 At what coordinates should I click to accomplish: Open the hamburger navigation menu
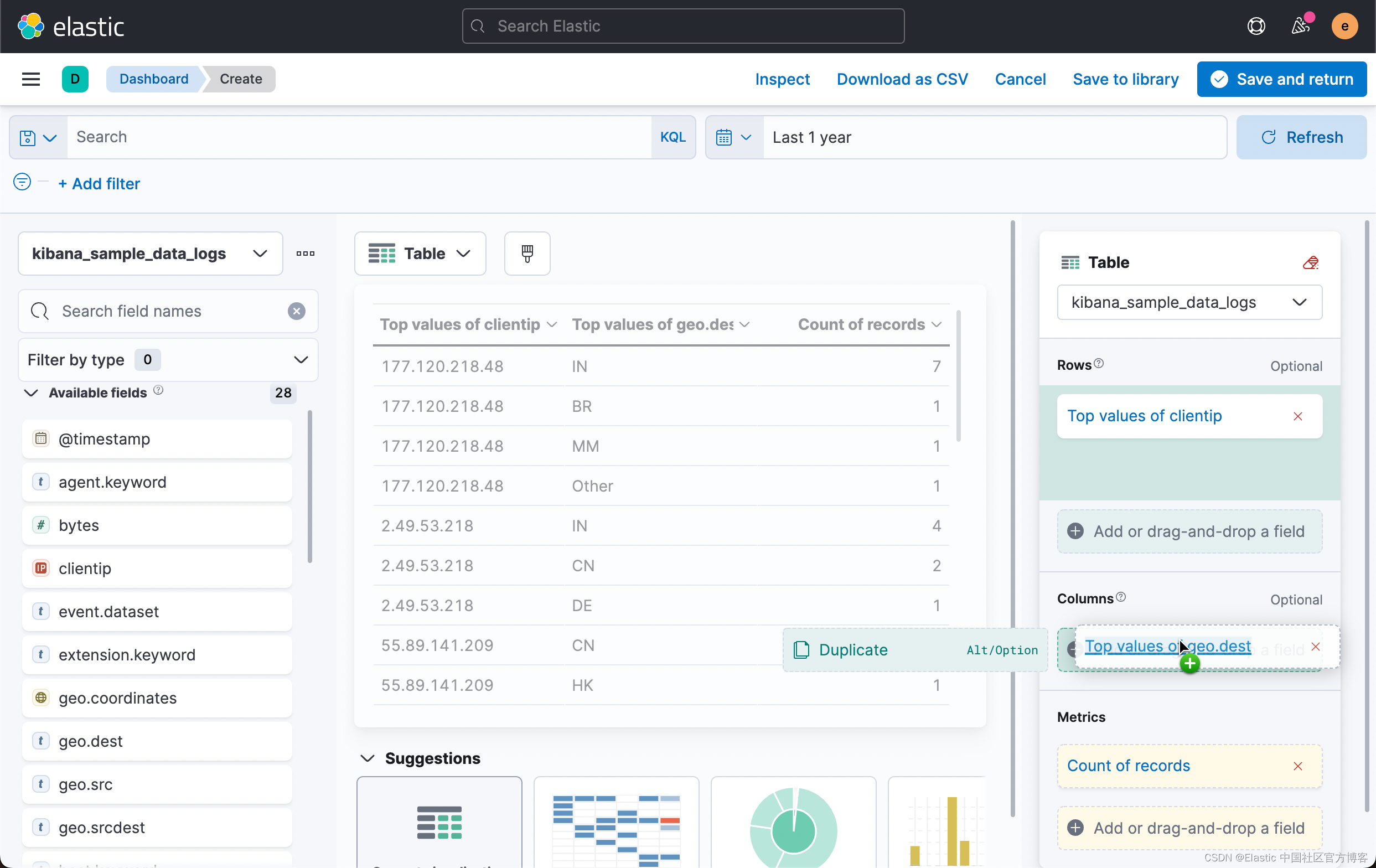[x=31, y=79]
